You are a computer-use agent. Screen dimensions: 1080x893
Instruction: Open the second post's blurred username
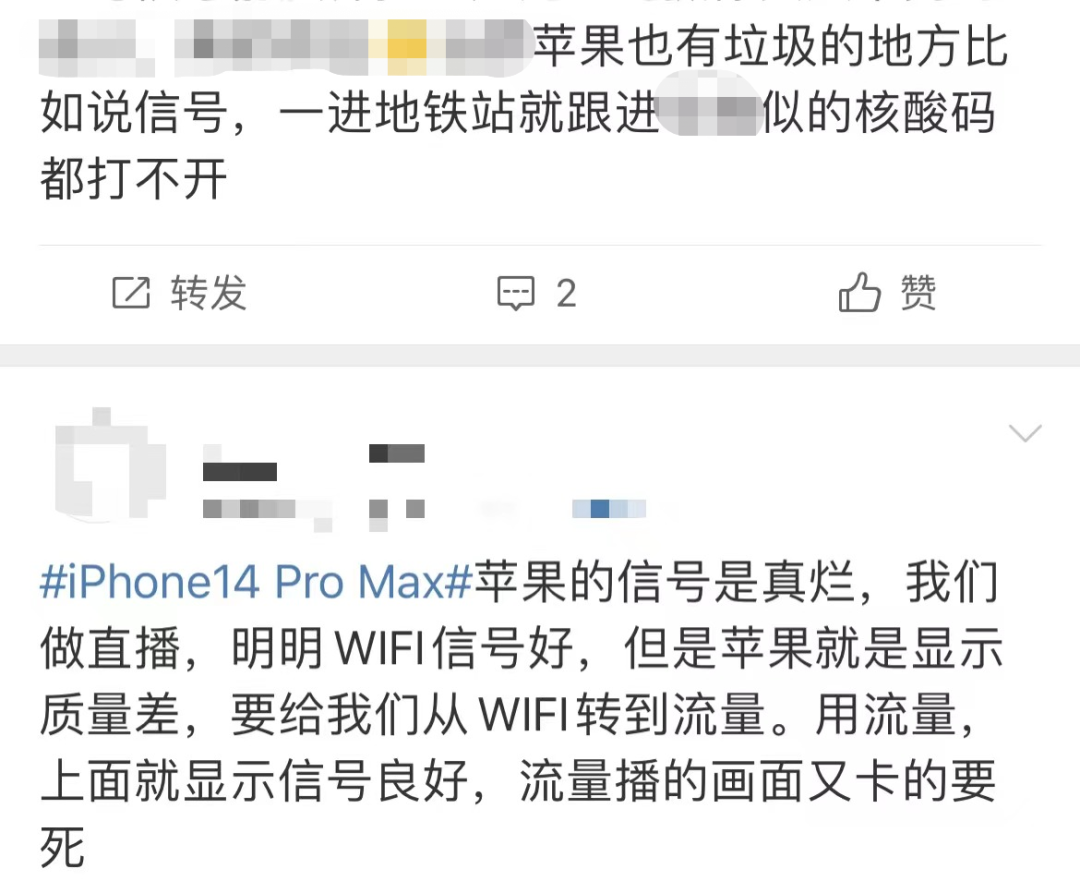pos(240,471)
